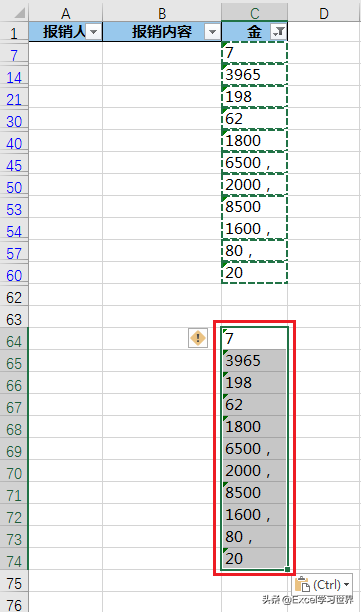Click cell with 198 in row 21
Viewport: 361px width, 612px height.
(x=254, y=96)
